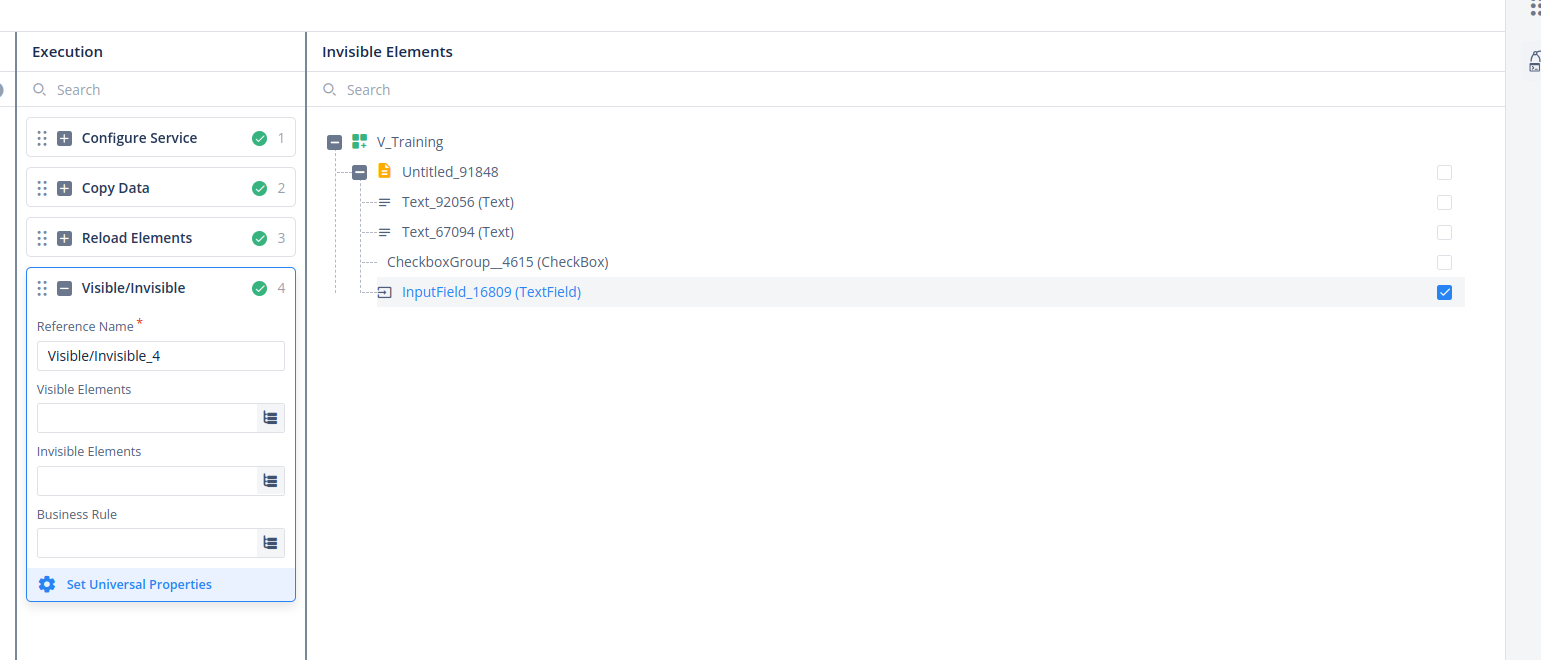Click the Visible/Invisible step title

(133, 288)
